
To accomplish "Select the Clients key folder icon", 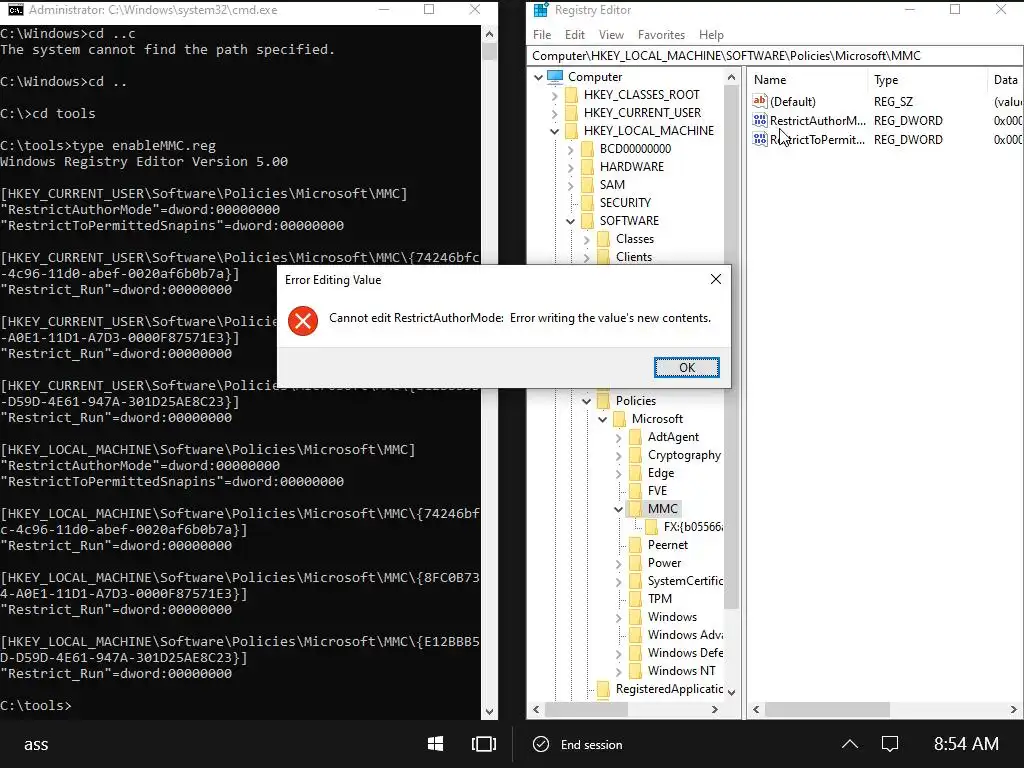I will 603,257.
